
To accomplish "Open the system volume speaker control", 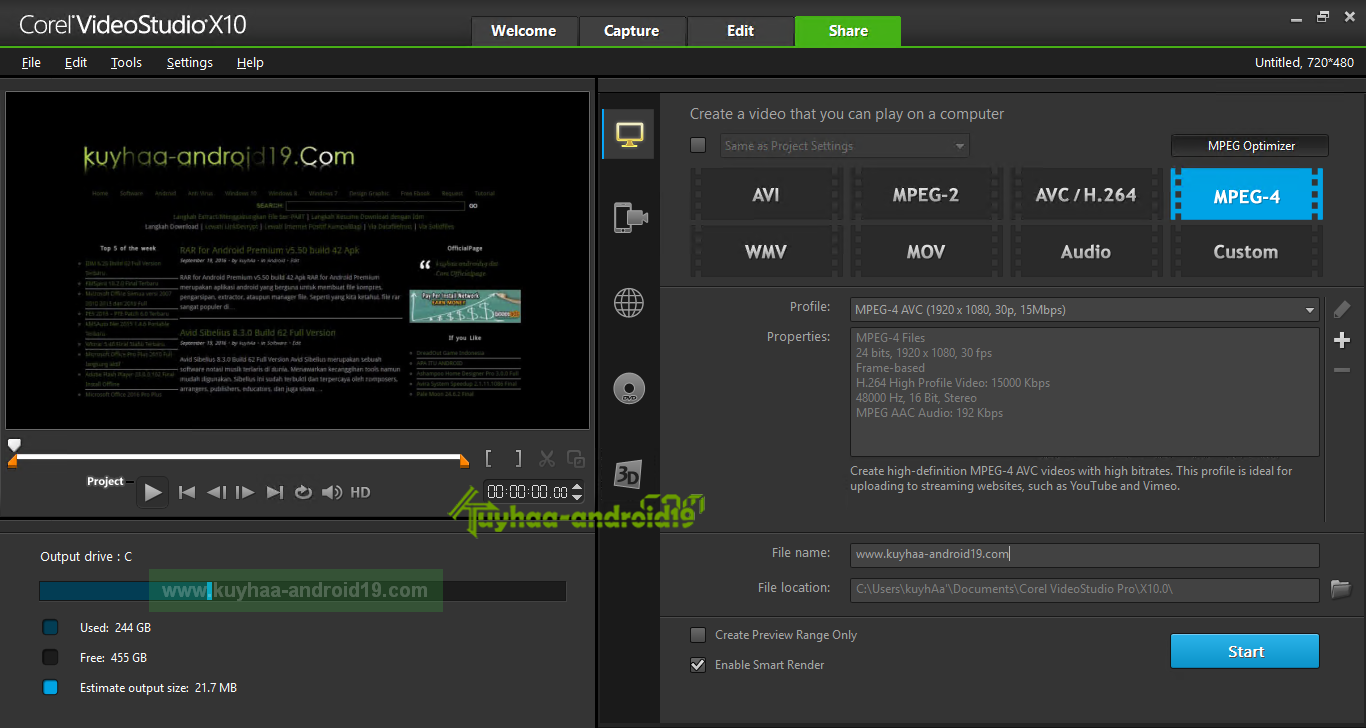I will 332,492.
